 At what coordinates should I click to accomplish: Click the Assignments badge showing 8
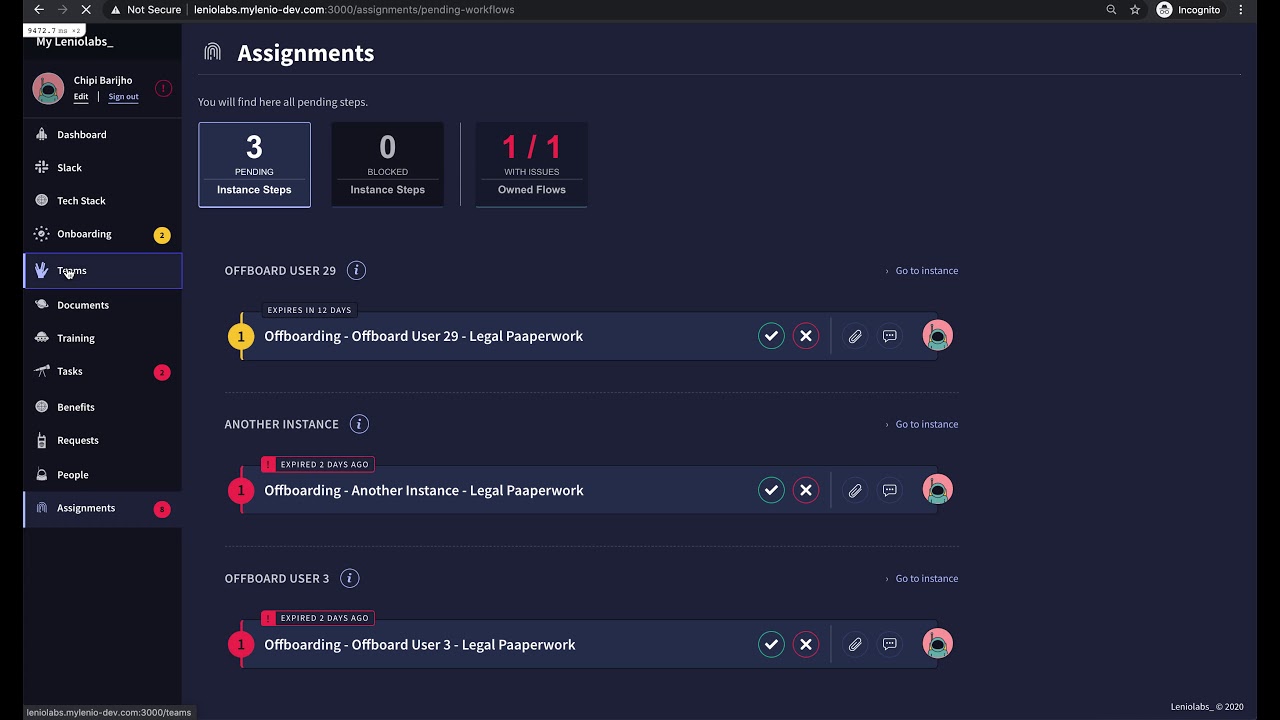click(x=162, y=509)
